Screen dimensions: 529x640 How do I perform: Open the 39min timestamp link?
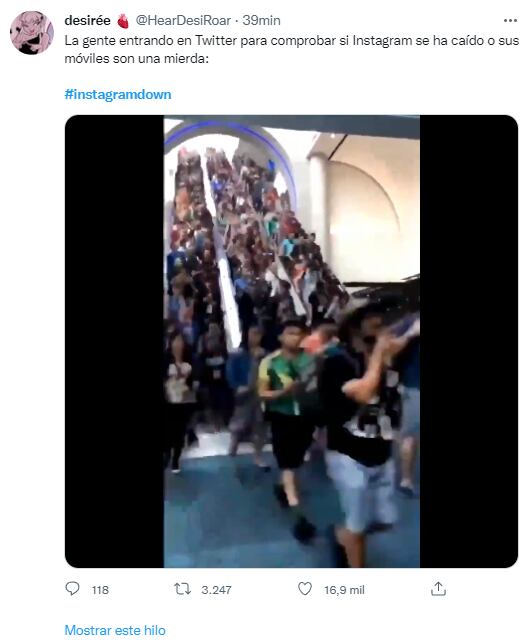[261, 20]
